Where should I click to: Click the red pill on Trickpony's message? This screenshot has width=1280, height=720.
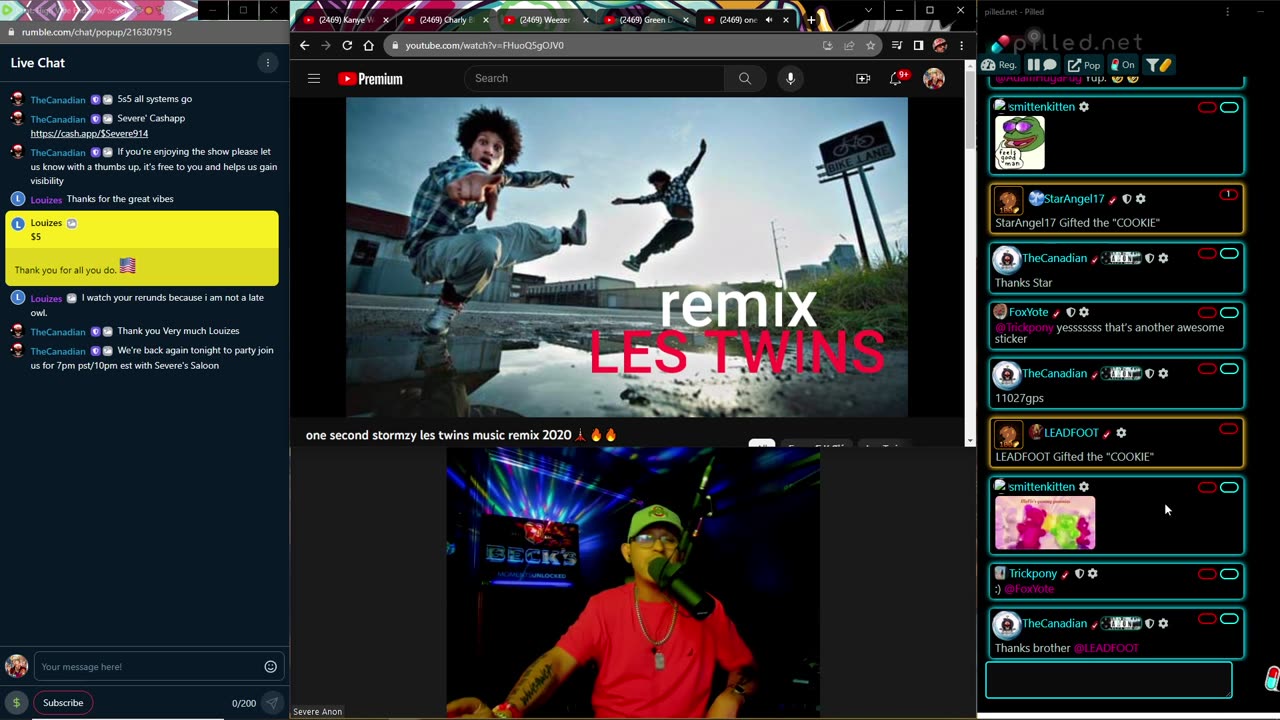coord(1207,574)
